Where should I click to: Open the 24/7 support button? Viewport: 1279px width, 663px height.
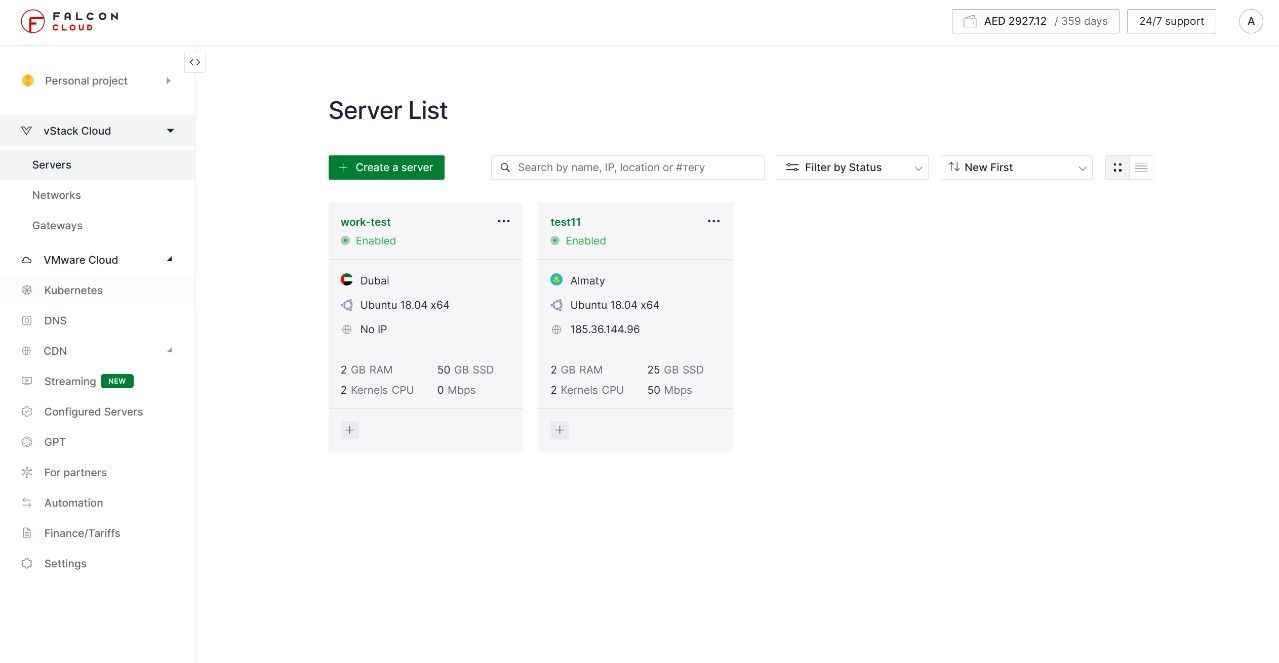[1171, 21]
